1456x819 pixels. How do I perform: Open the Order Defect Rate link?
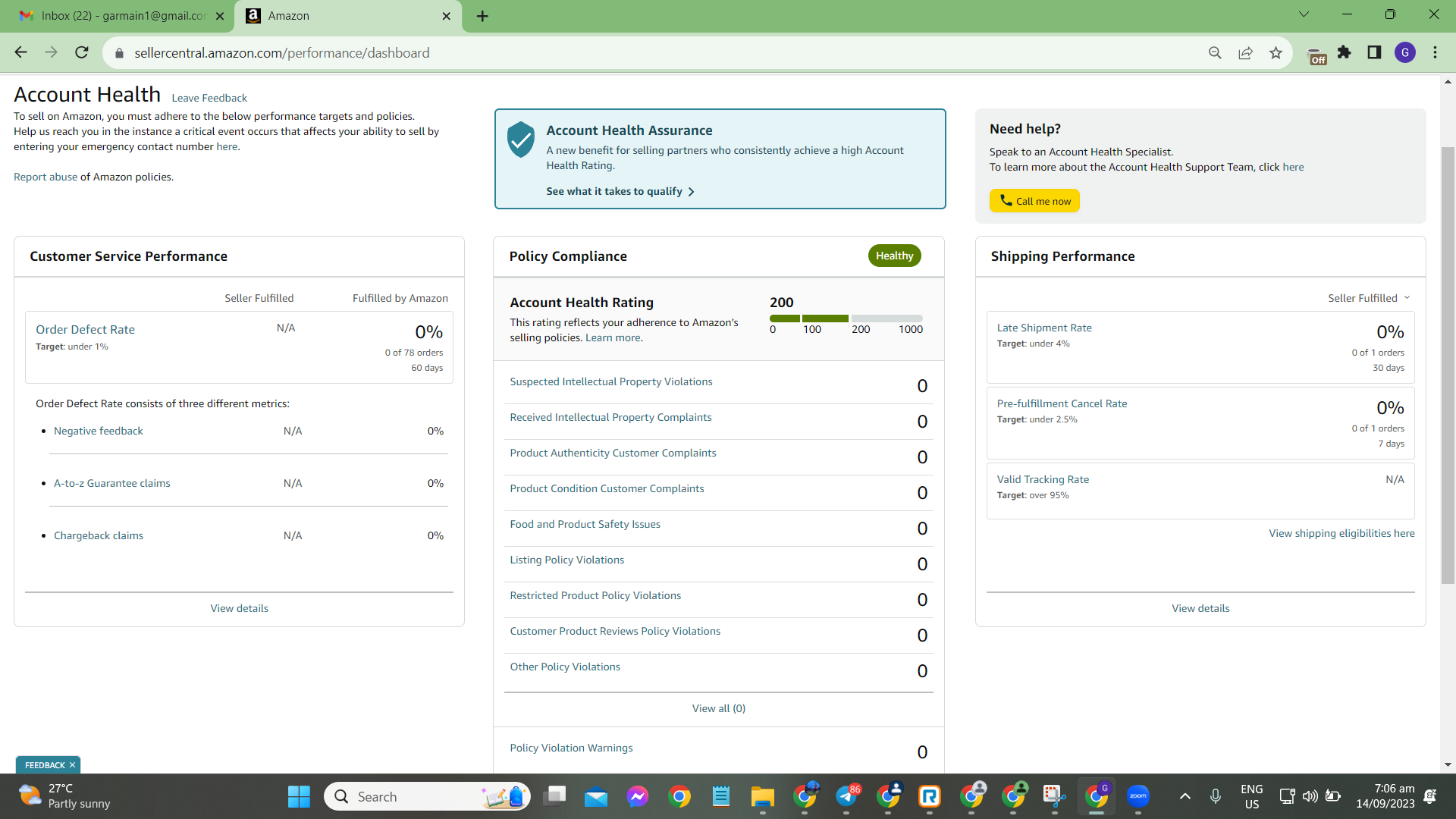coord(85,329)
